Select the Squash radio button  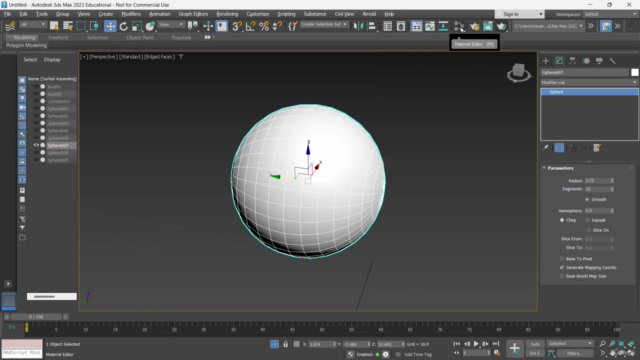(x=587, y=220)
